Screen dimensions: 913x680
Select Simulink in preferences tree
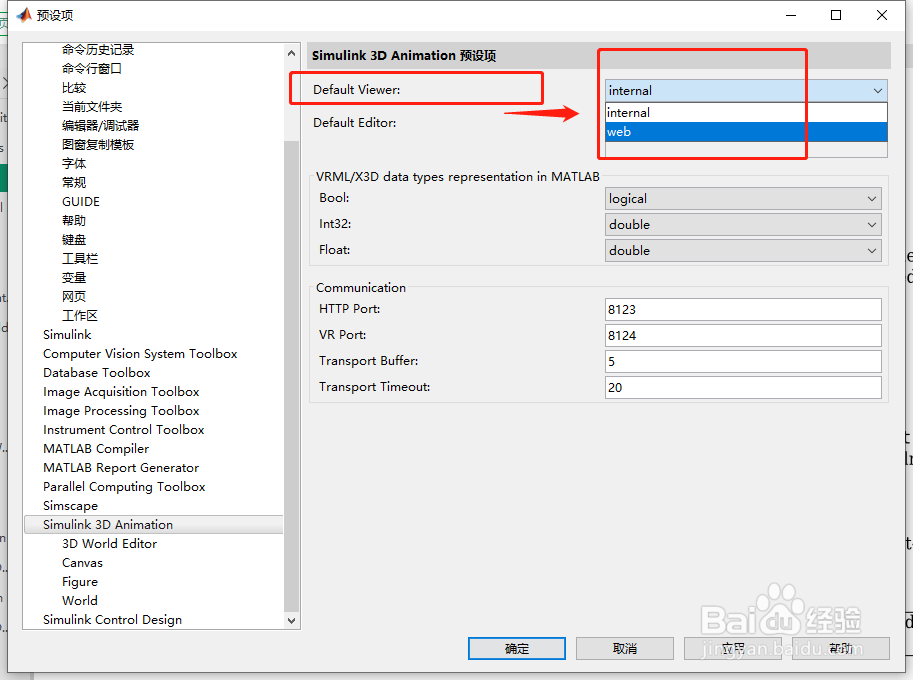[67, 335]
